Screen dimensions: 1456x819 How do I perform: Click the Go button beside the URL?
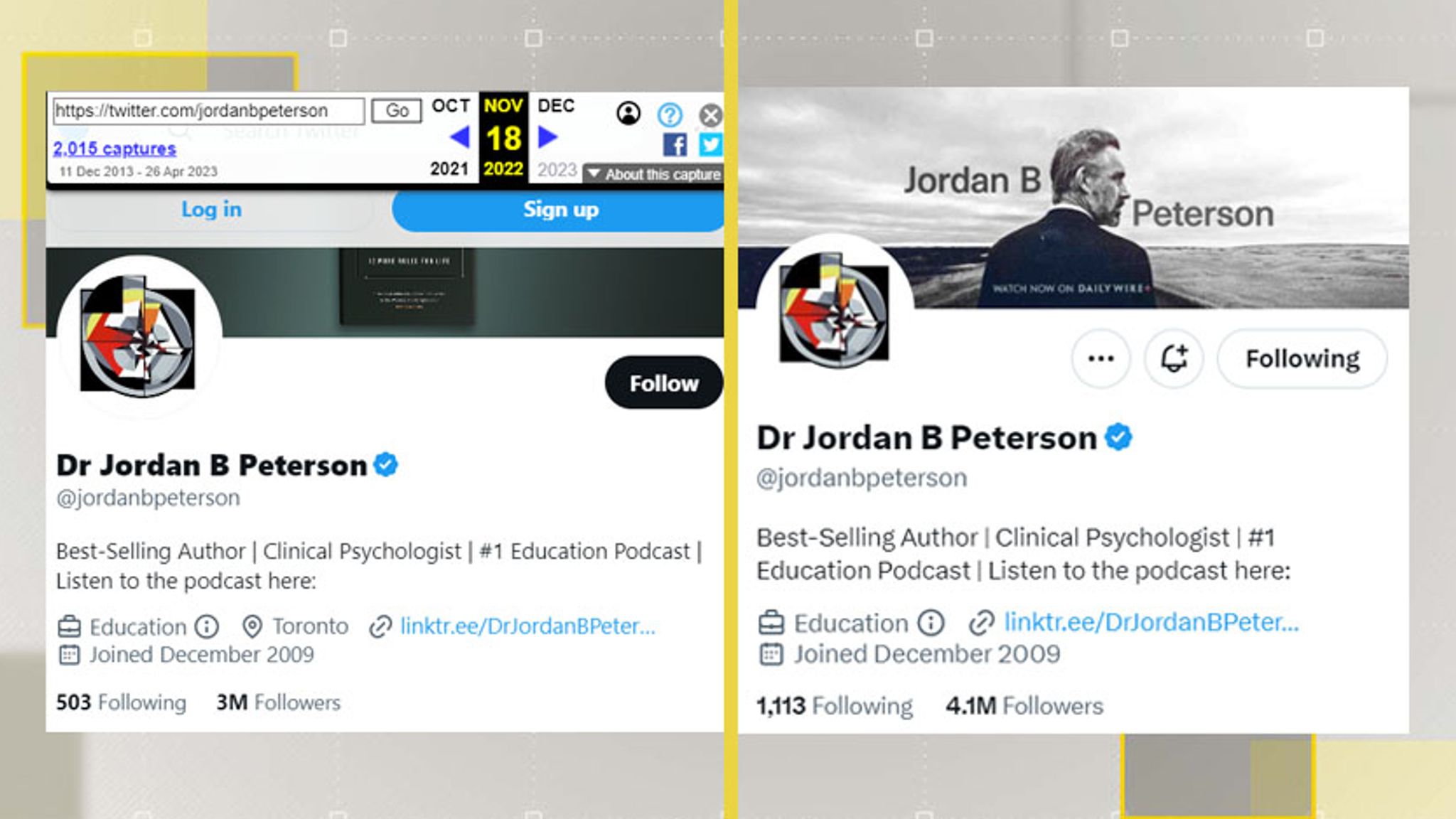[397, 111]
